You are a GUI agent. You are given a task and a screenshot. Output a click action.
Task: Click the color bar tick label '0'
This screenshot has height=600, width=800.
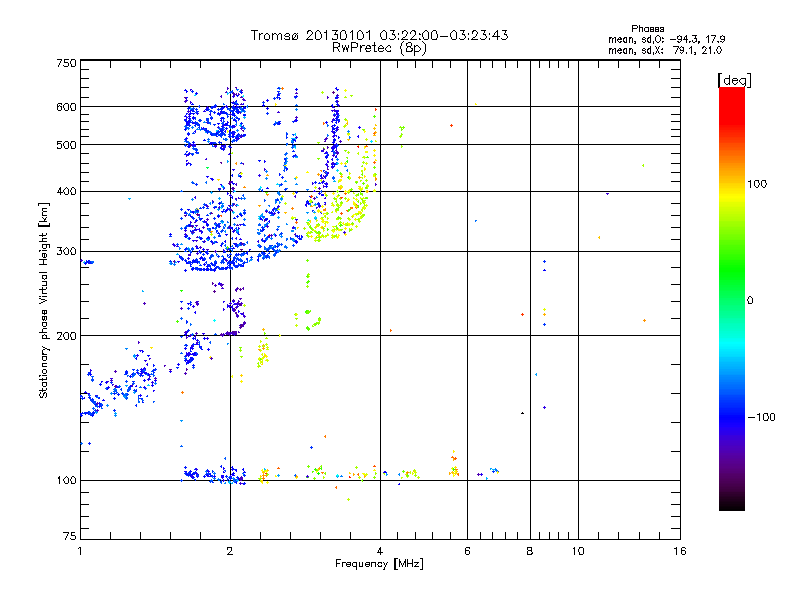750,301
